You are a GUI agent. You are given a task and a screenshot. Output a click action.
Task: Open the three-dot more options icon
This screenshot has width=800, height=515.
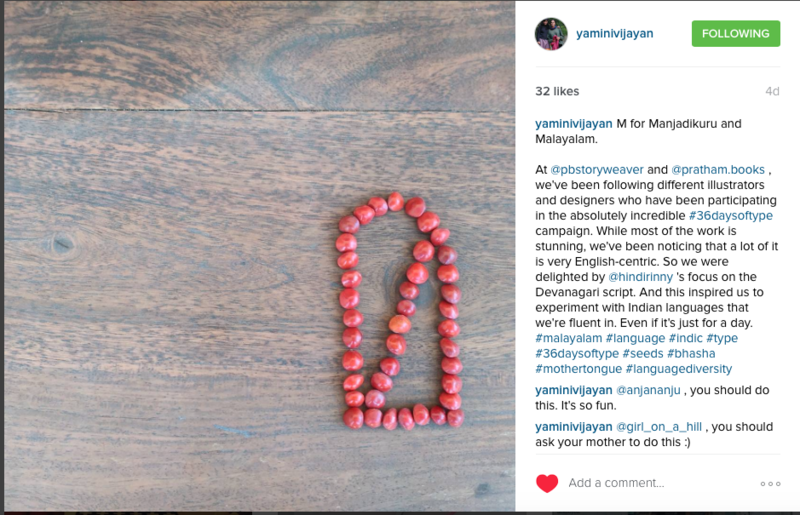[770, 483]
